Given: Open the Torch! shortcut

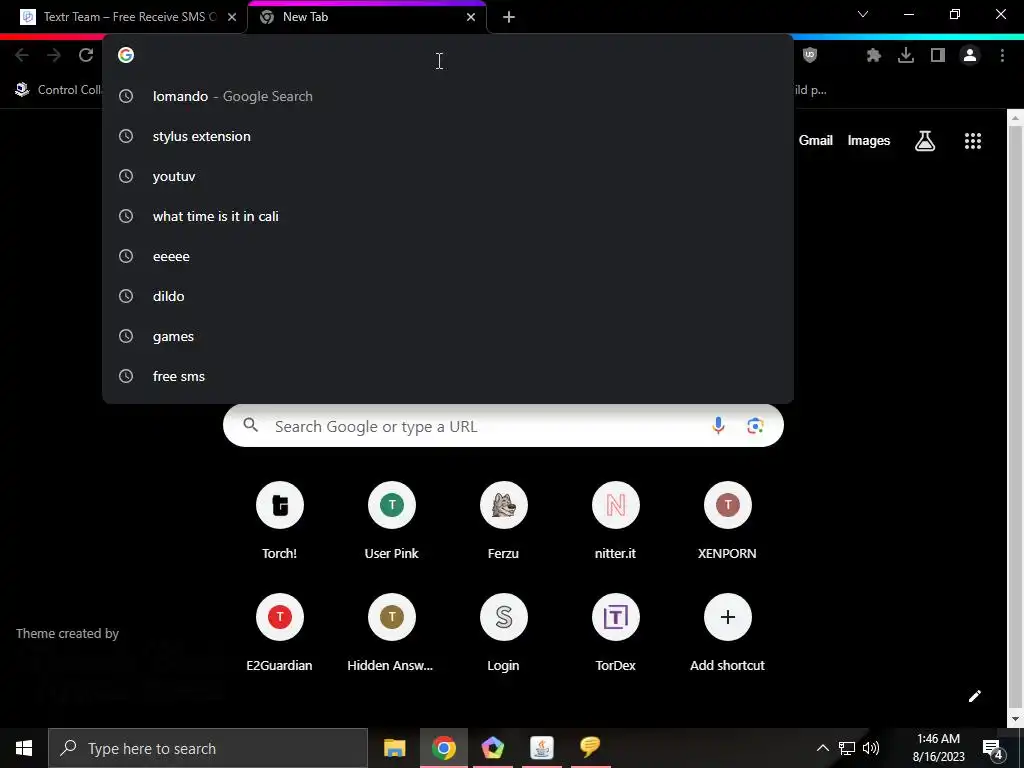Looking at the screenshot, I should pos(280,520).
